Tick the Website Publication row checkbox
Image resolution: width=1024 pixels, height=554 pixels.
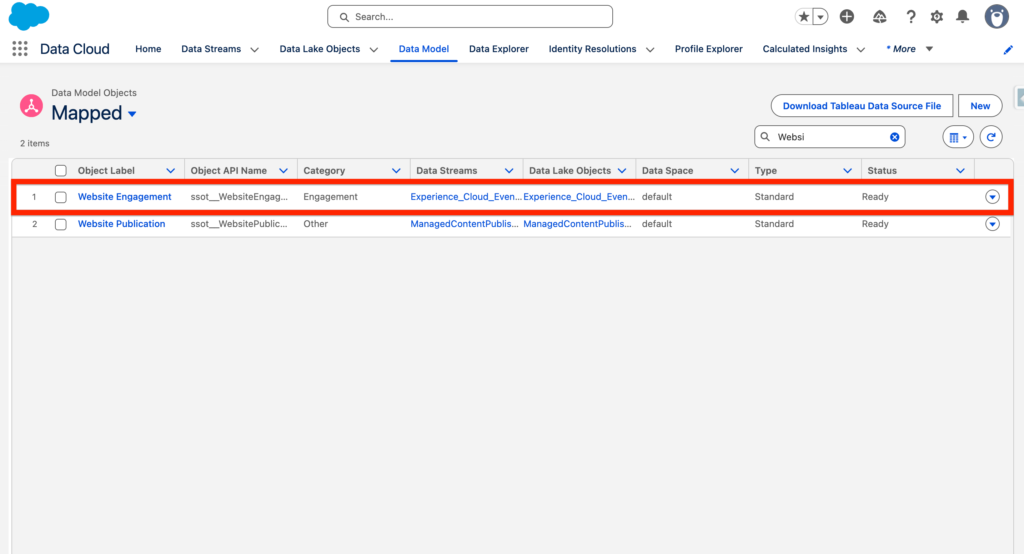(x=61, y=224)
